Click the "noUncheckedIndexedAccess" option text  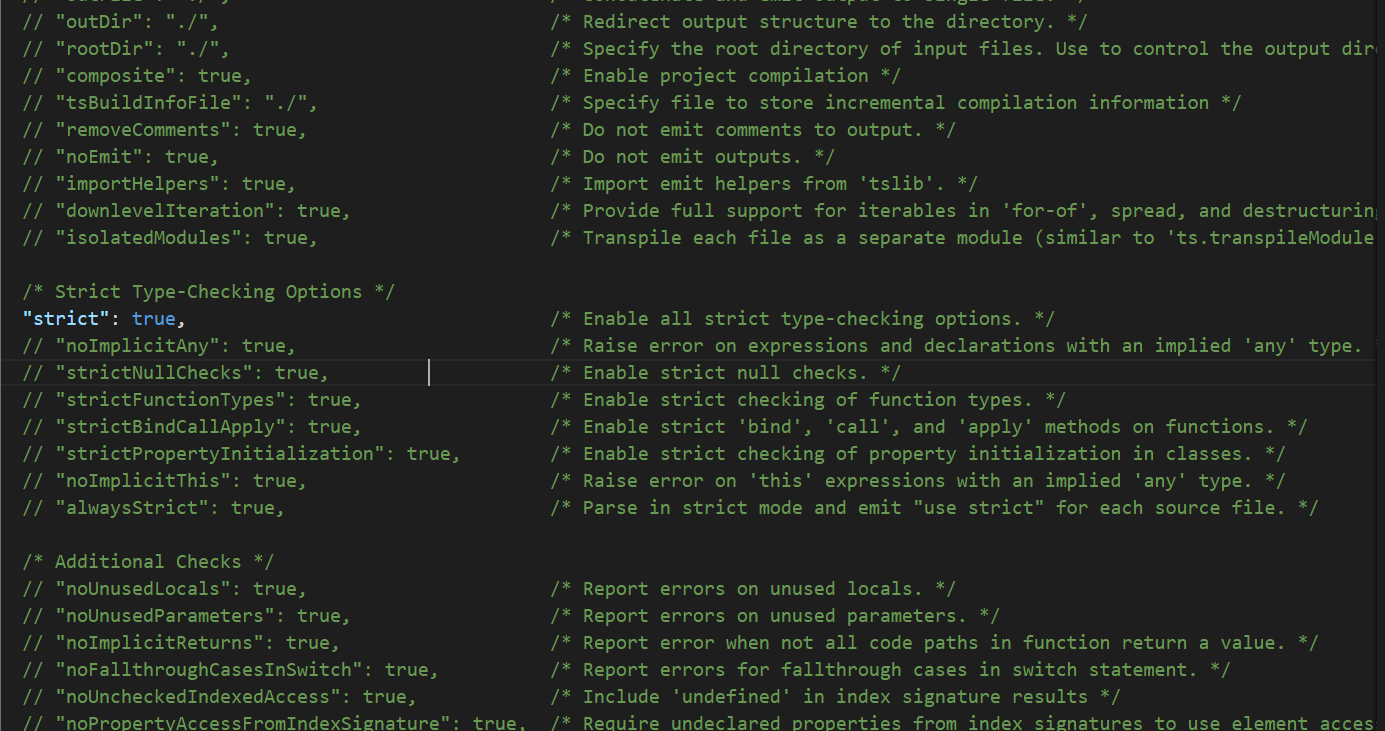point(220,697)
